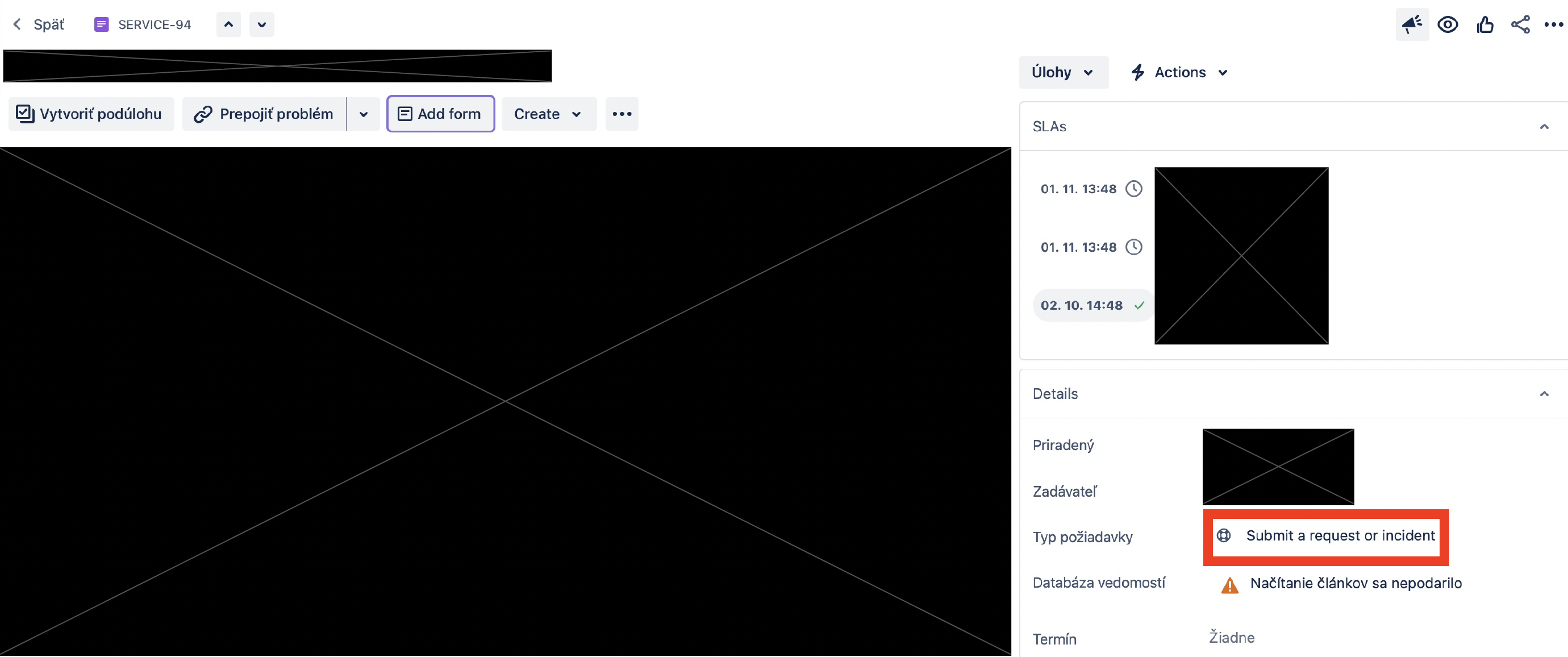Open dropdown arrow next to Prepojiť problém
1568x657 pixels.
click(x=364, y=114)
